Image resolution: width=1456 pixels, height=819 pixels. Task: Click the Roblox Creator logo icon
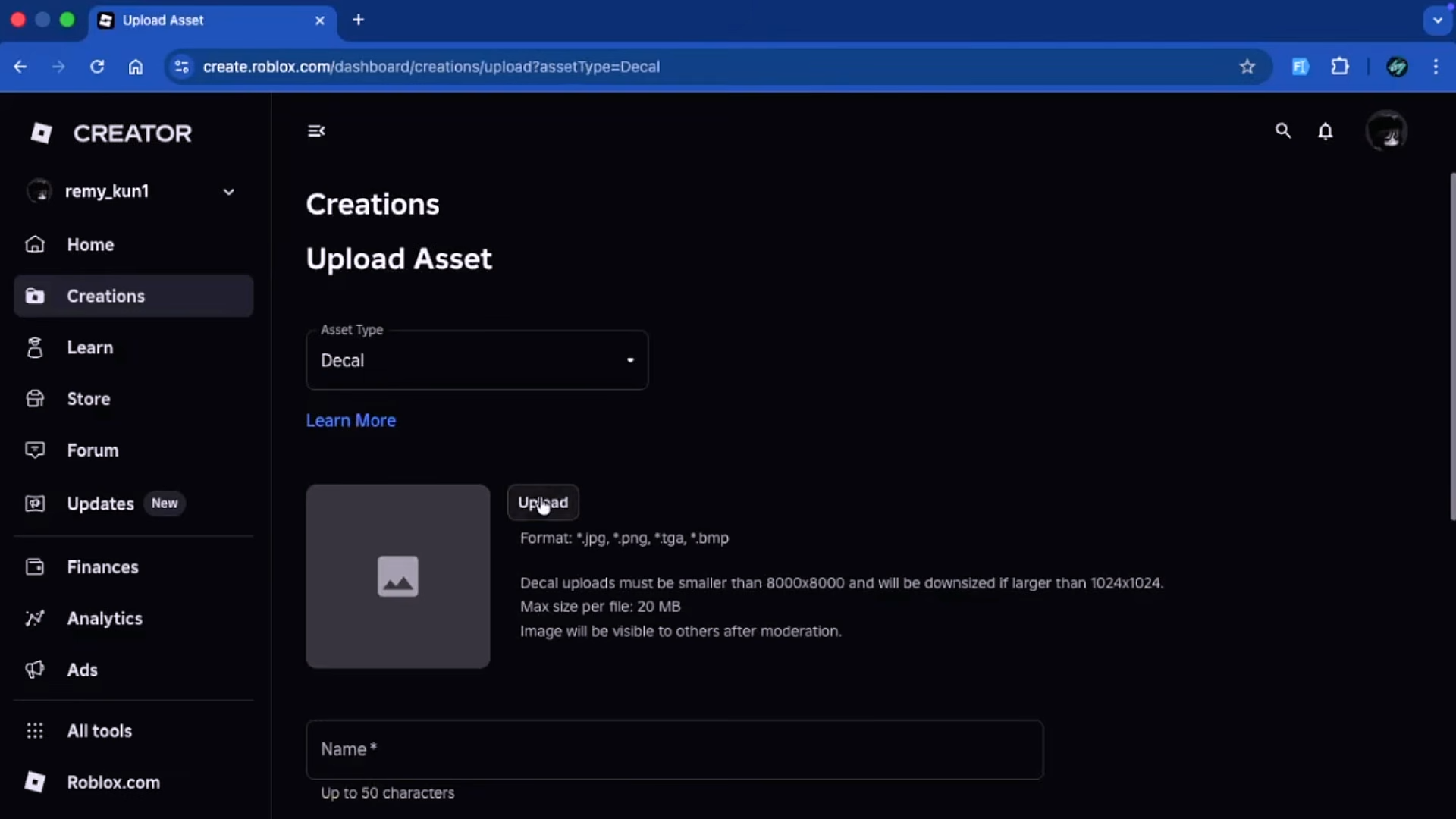pyautogui.click(x=42, y=133)
